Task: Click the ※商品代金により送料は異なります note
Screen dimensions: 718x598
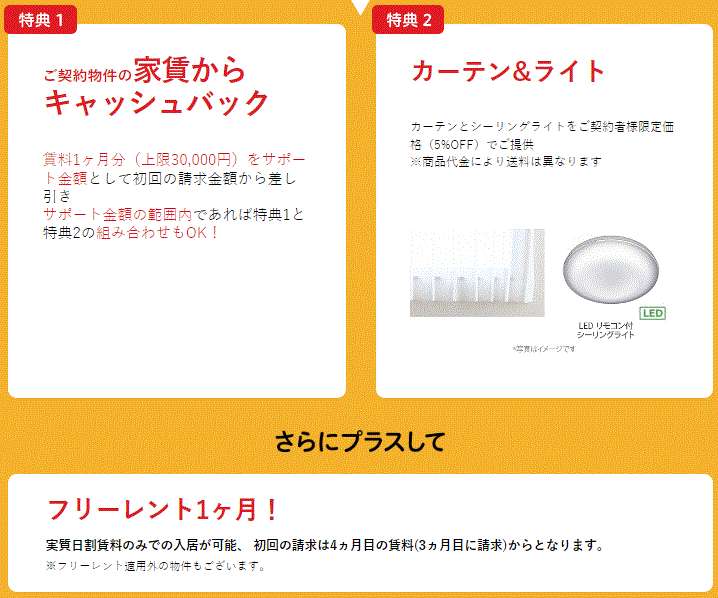Action: click(505, 161)
